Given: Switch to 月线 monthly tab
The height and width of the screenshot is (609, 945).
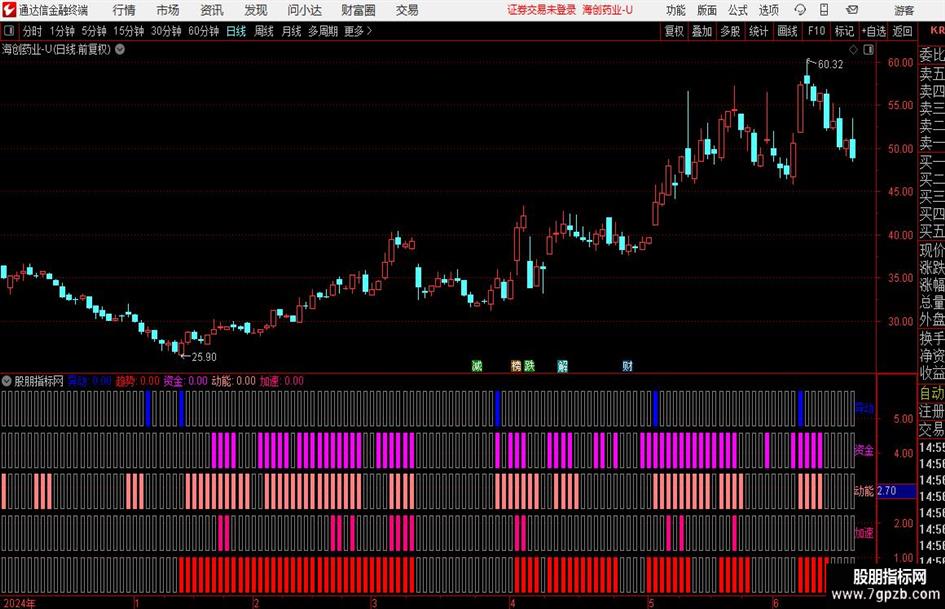Looking at the screenshot, I should coord(291,31).
